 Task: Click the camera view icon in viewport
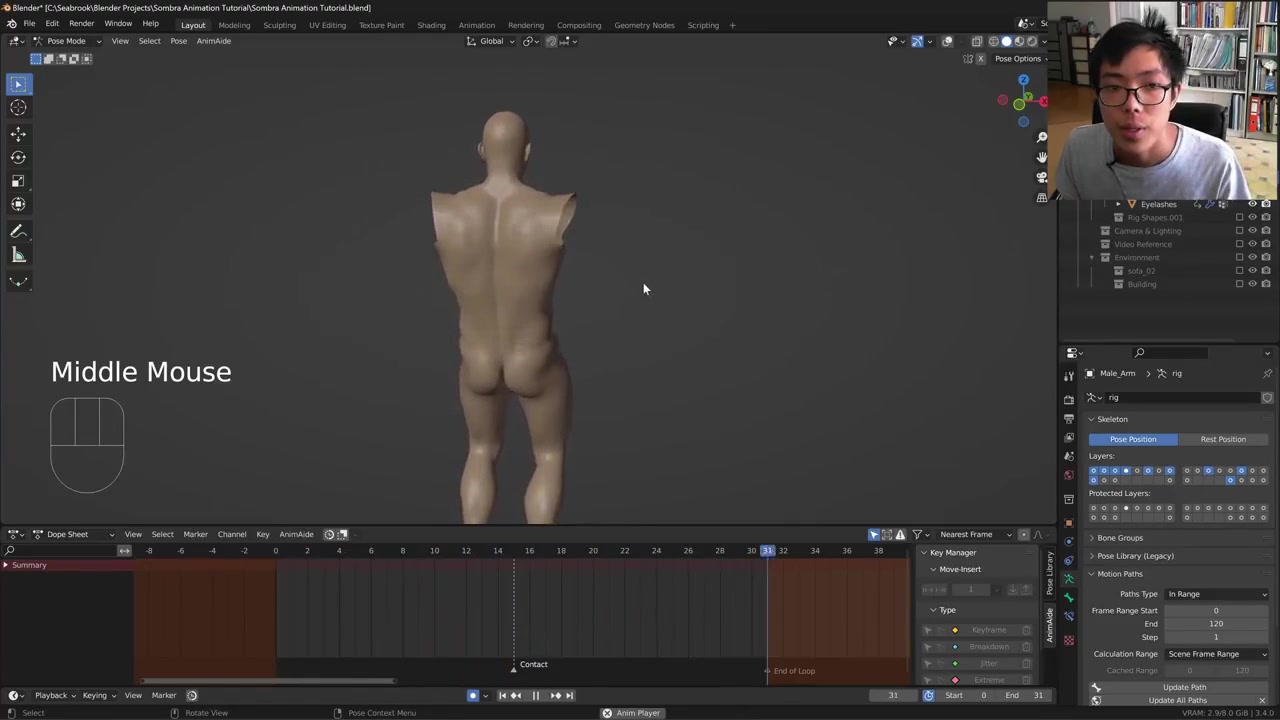pyautogui.click(x=1042, y=177)
